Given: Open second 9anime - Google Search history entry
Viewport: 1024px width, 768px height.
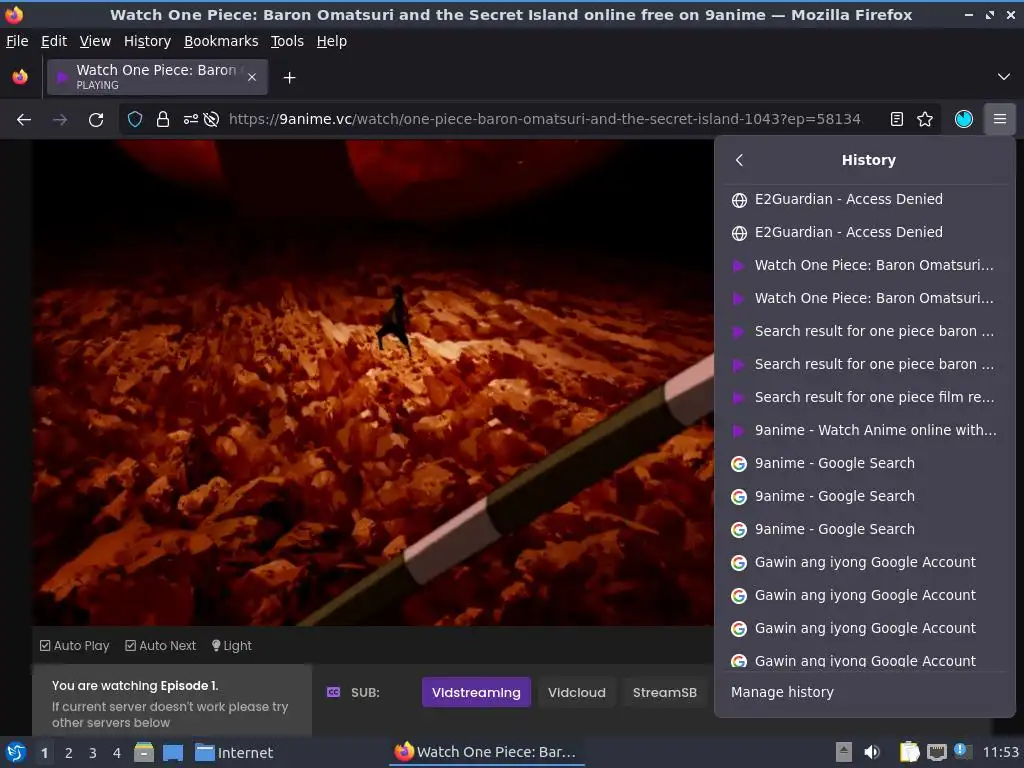Looking at the screenshot, I should click(x=865, y=496).
